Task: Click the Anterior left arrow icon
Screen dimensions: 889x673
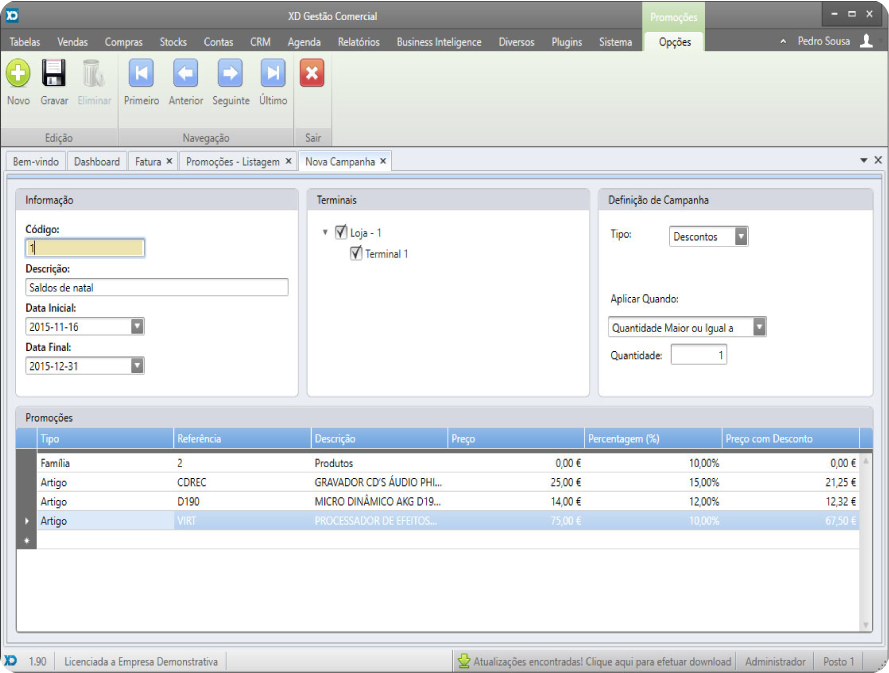Action: (x=185, y=73)
